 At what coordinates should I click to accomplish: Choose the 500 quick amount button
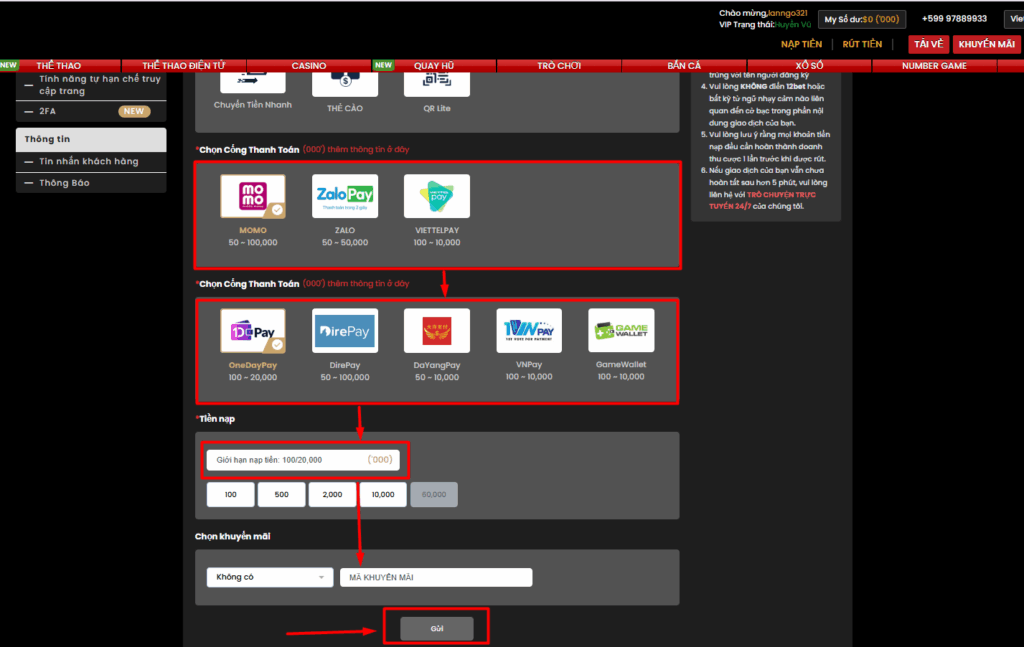point(281,494)
